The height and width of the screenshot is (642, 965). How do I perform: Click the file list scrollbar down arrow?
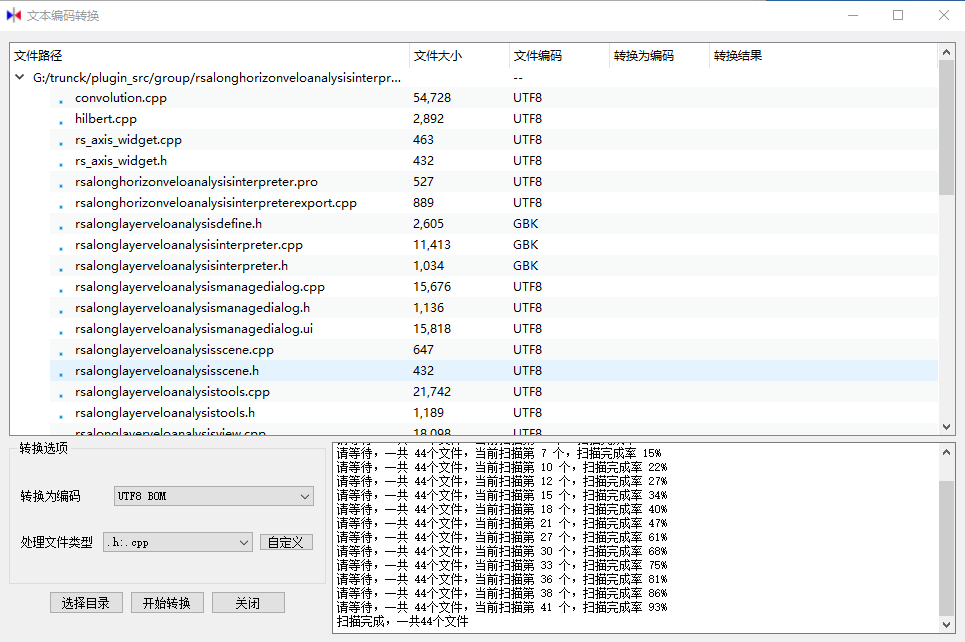pyautogui.click(x=948, y=425)
